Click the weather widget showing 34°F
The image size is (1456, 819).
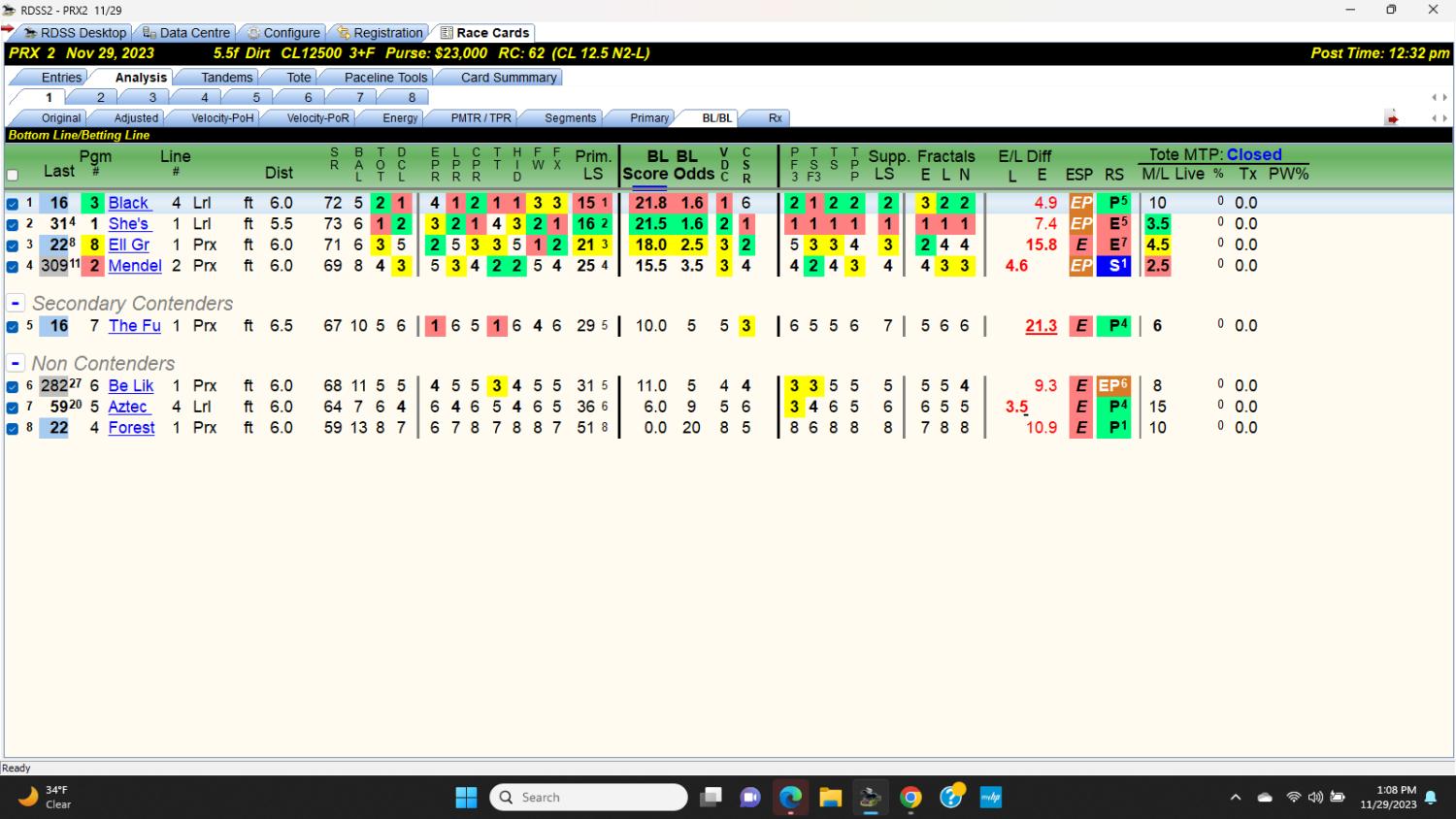click(47, 797)
